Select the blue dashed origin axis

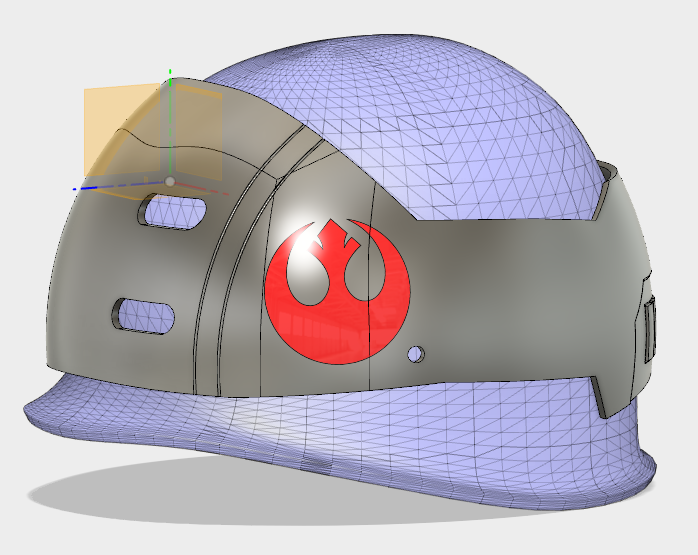[120, 185]
